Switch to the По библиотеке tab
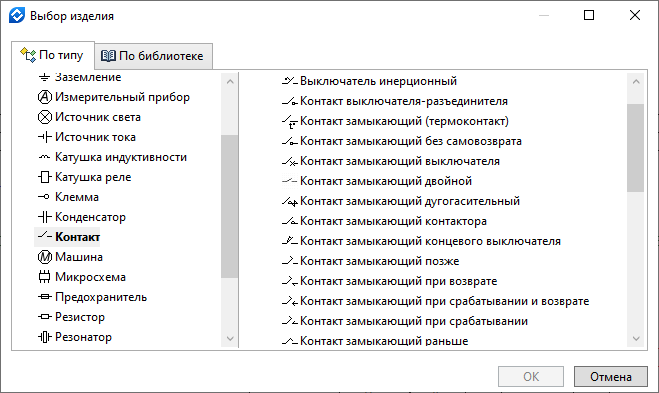Screen dimensions: 659x393 pos(154,55)
